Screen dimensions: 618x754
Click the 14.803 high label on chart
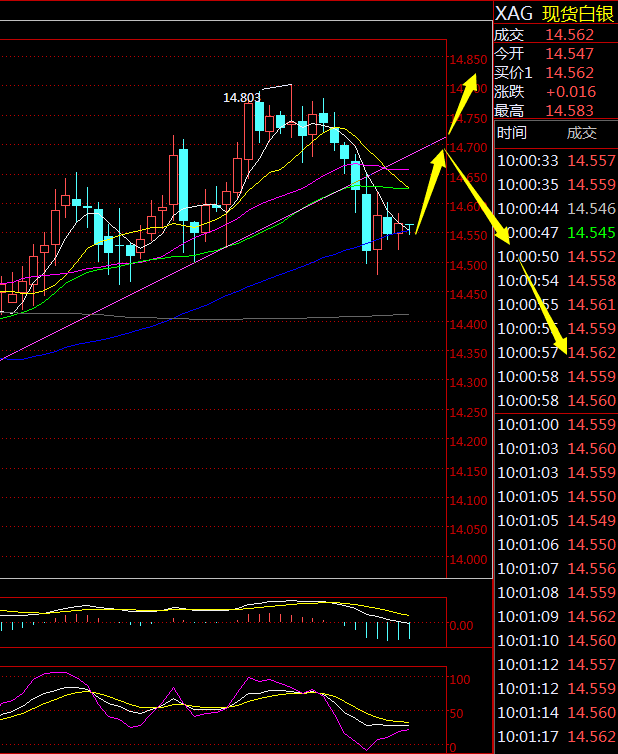tap(242, 98)
